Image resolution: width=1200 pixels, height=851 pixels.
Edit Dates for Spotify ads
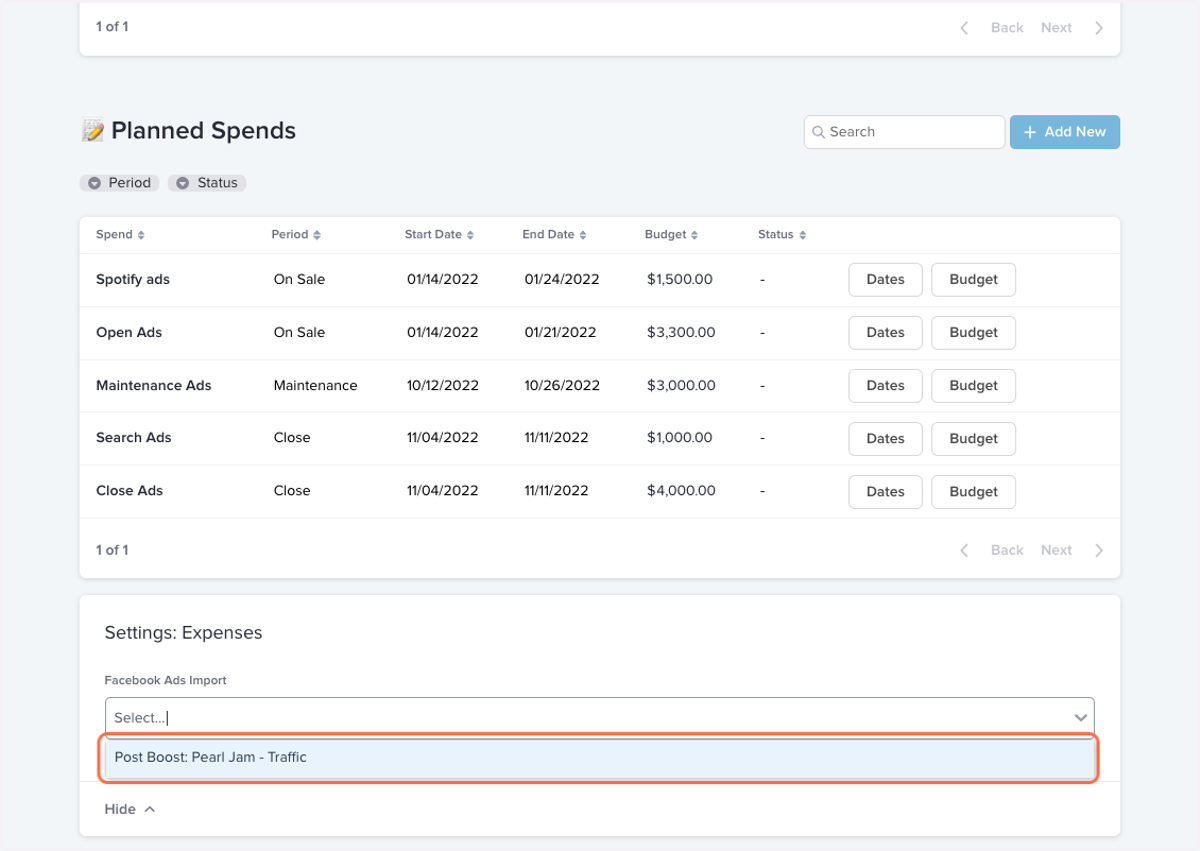click(885, 280)
